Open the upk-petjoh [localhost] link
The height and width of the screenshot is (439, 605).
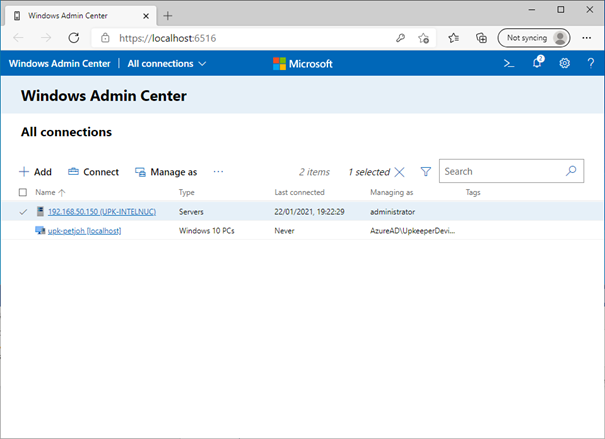point(84,231)
